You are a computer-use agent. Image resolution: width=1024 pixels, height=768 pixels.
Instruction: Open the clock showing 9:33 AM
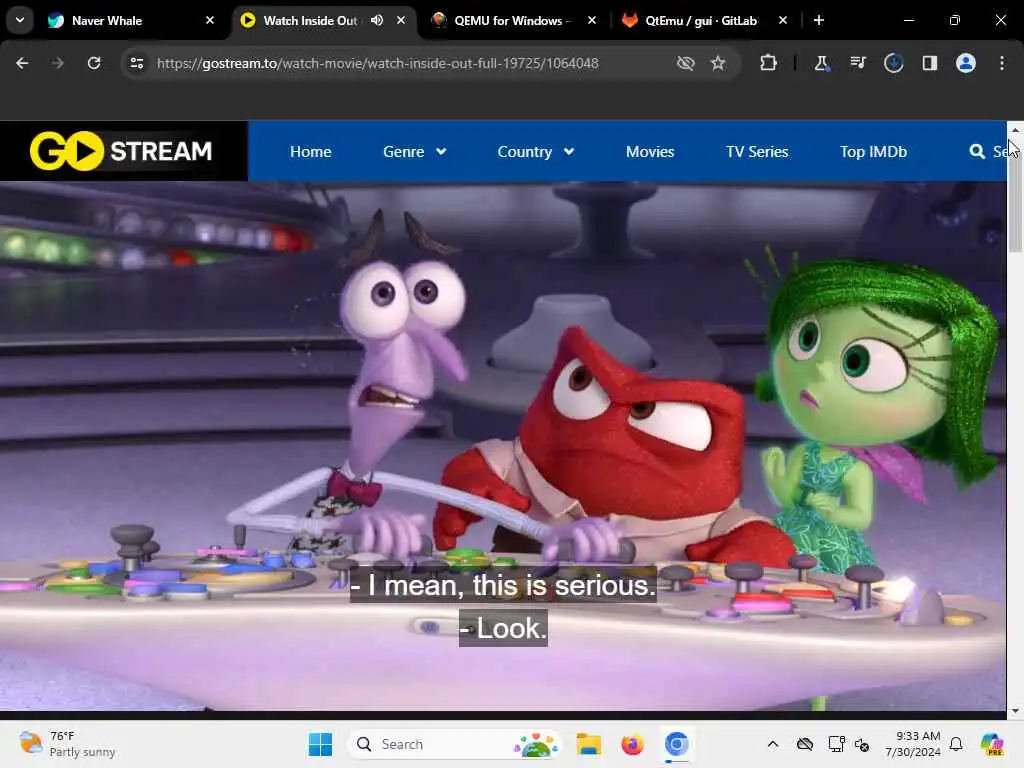pyautogui.click(x=912, y=744)
